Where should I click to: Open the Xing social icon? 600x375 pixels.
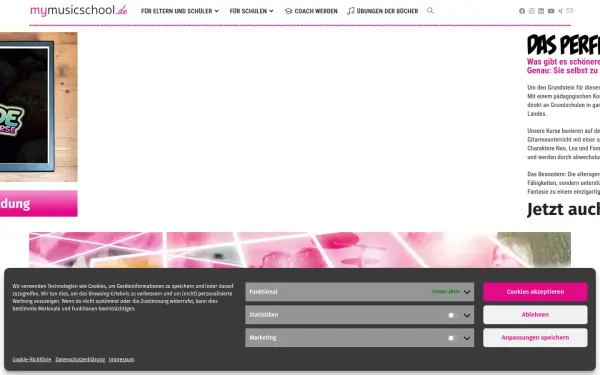pyautogui.click(x=561, y=11)
